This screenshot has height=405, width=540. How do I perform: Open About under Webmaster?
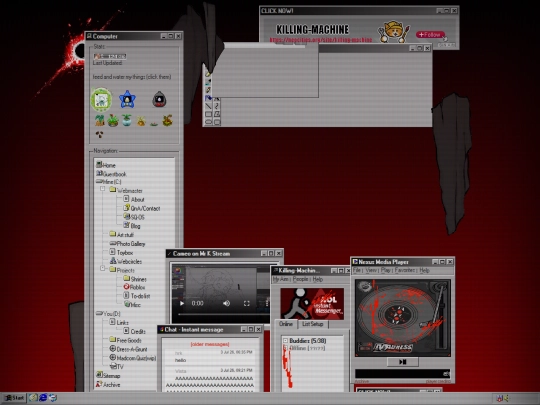pos(134,199)
